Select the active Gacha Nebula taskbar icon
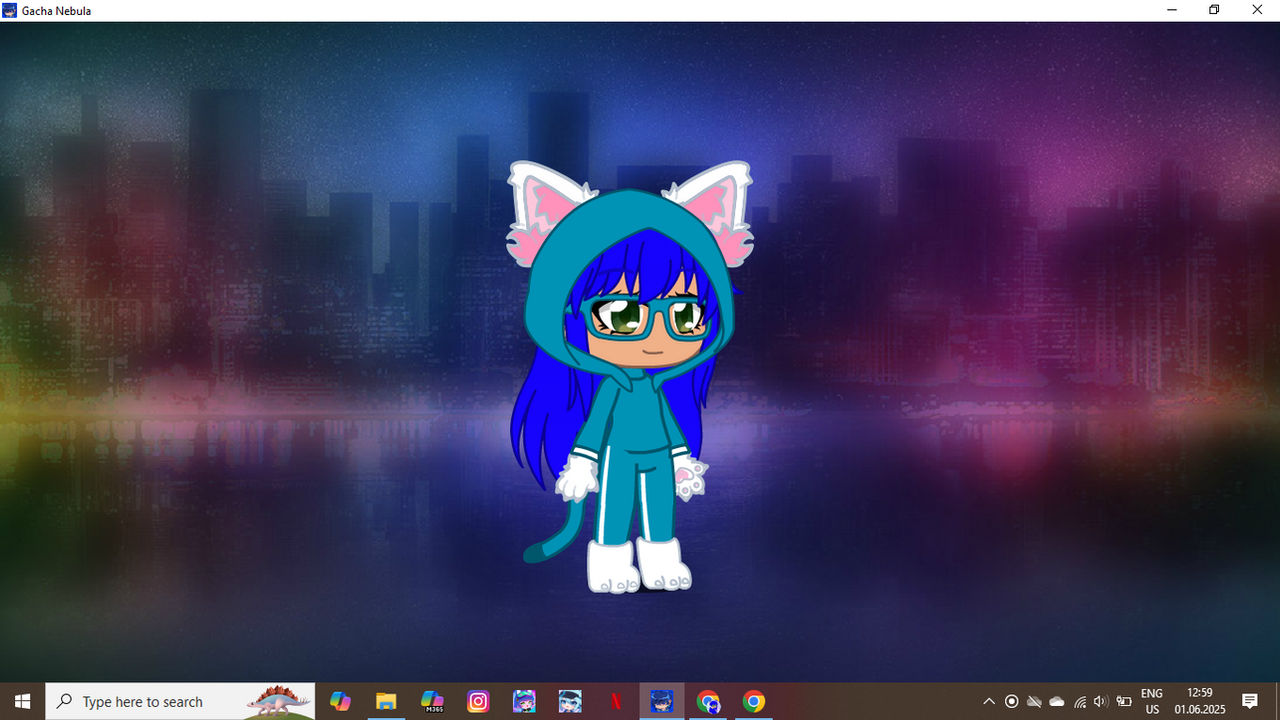1280x720 pixels. [662, 701]
